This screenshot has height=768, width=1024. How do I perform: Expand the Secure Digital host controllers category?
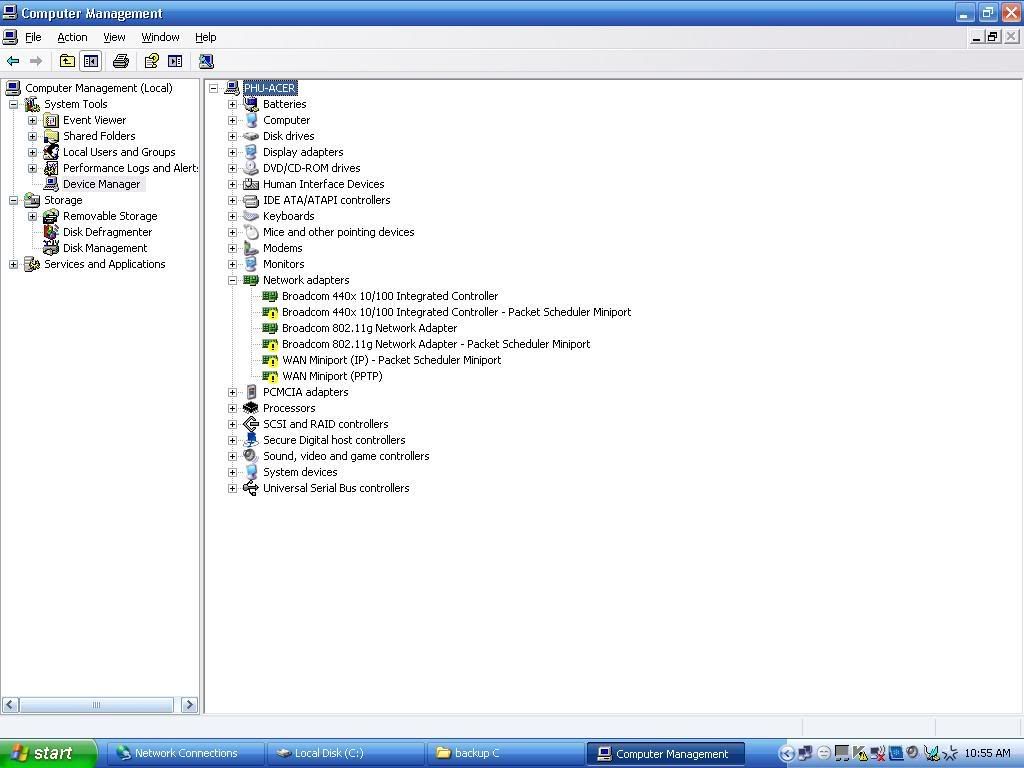(x=232, y=440)
